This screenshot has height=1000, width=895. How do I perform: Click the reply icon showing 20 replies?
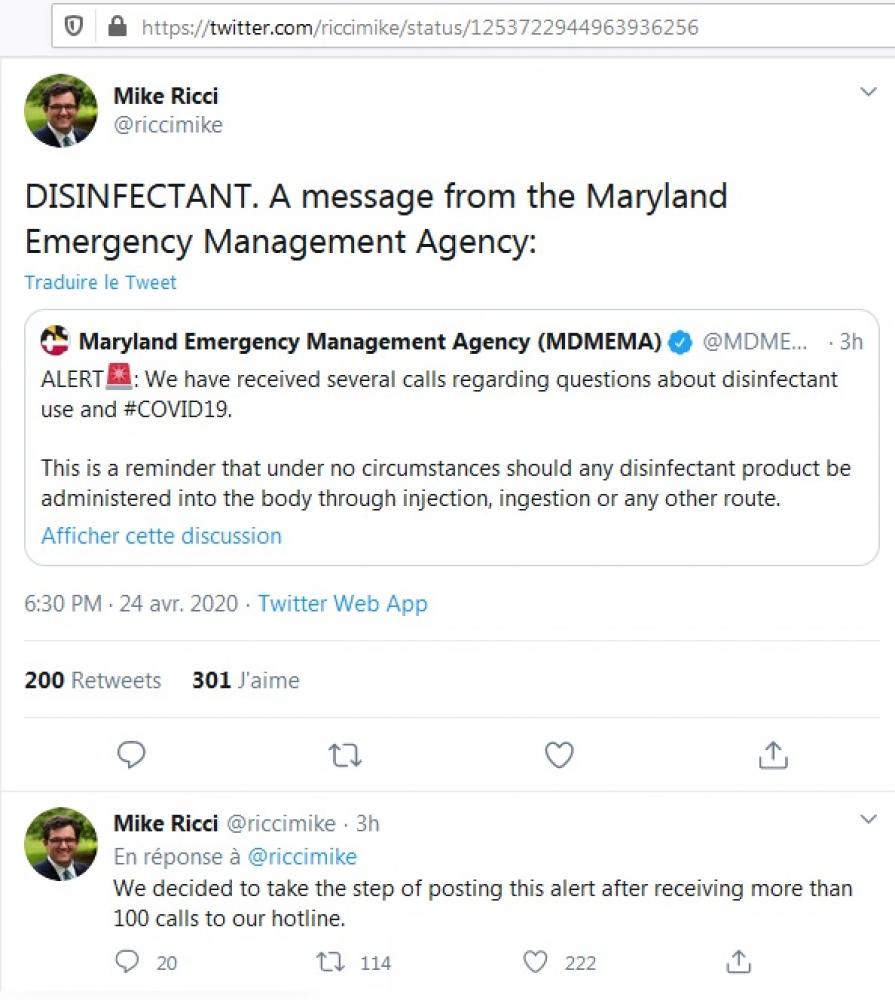pyautogui.click(x=127, y=961)
